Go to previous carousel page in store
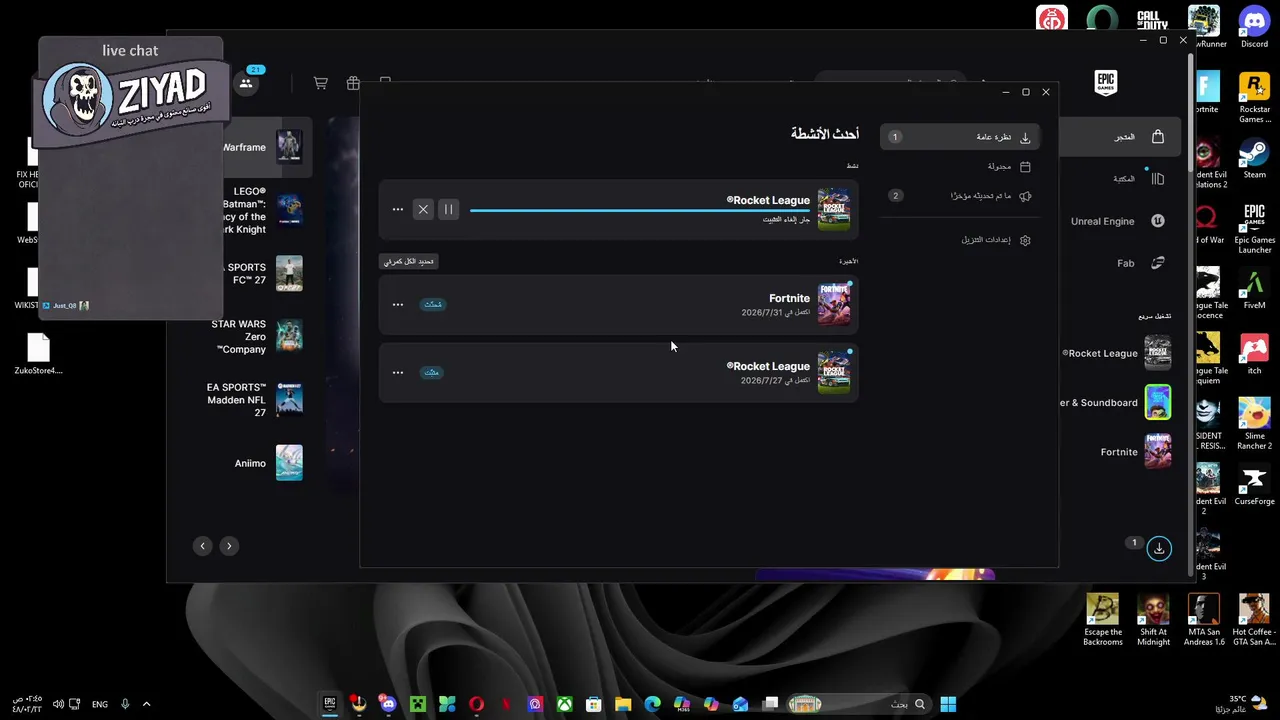Viewport: 1280px width, 720px height. (203, 546)
